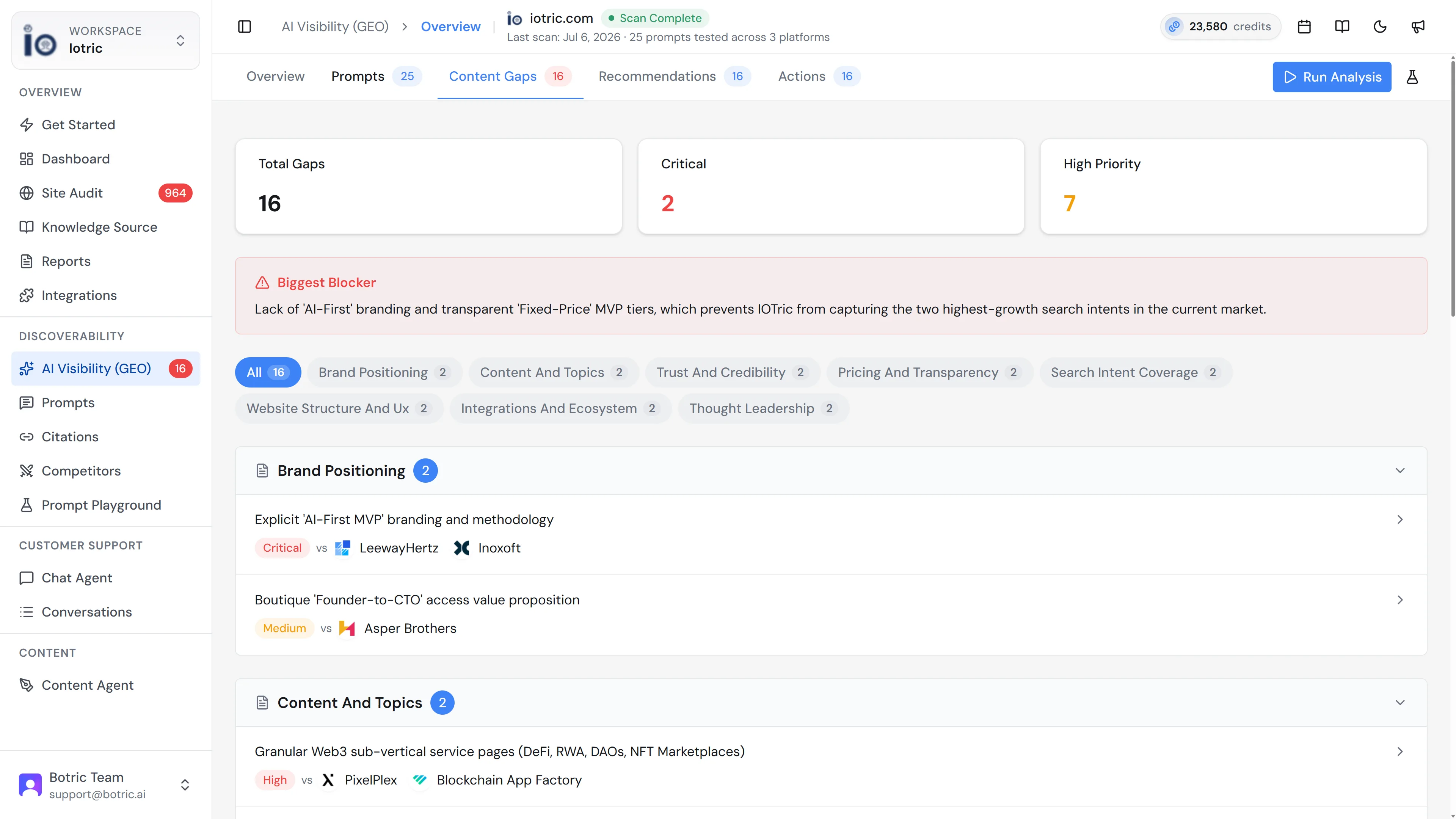Click the Iotric workspace logo
This screenshot has width=1456, height=819.
tap(39, 40)
